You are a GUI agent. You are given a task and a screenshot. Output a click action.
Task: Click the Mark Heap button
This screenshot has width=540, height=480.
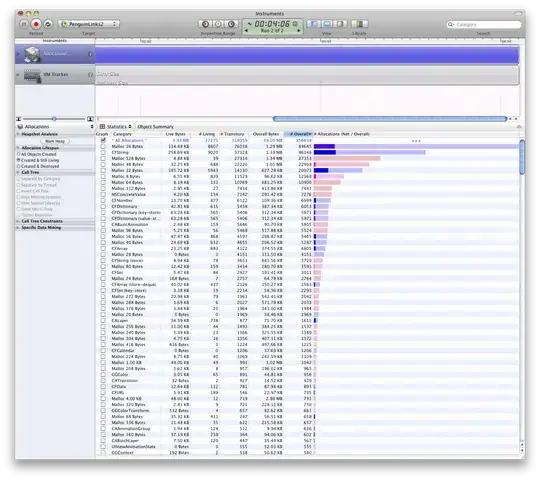[55, 141]
